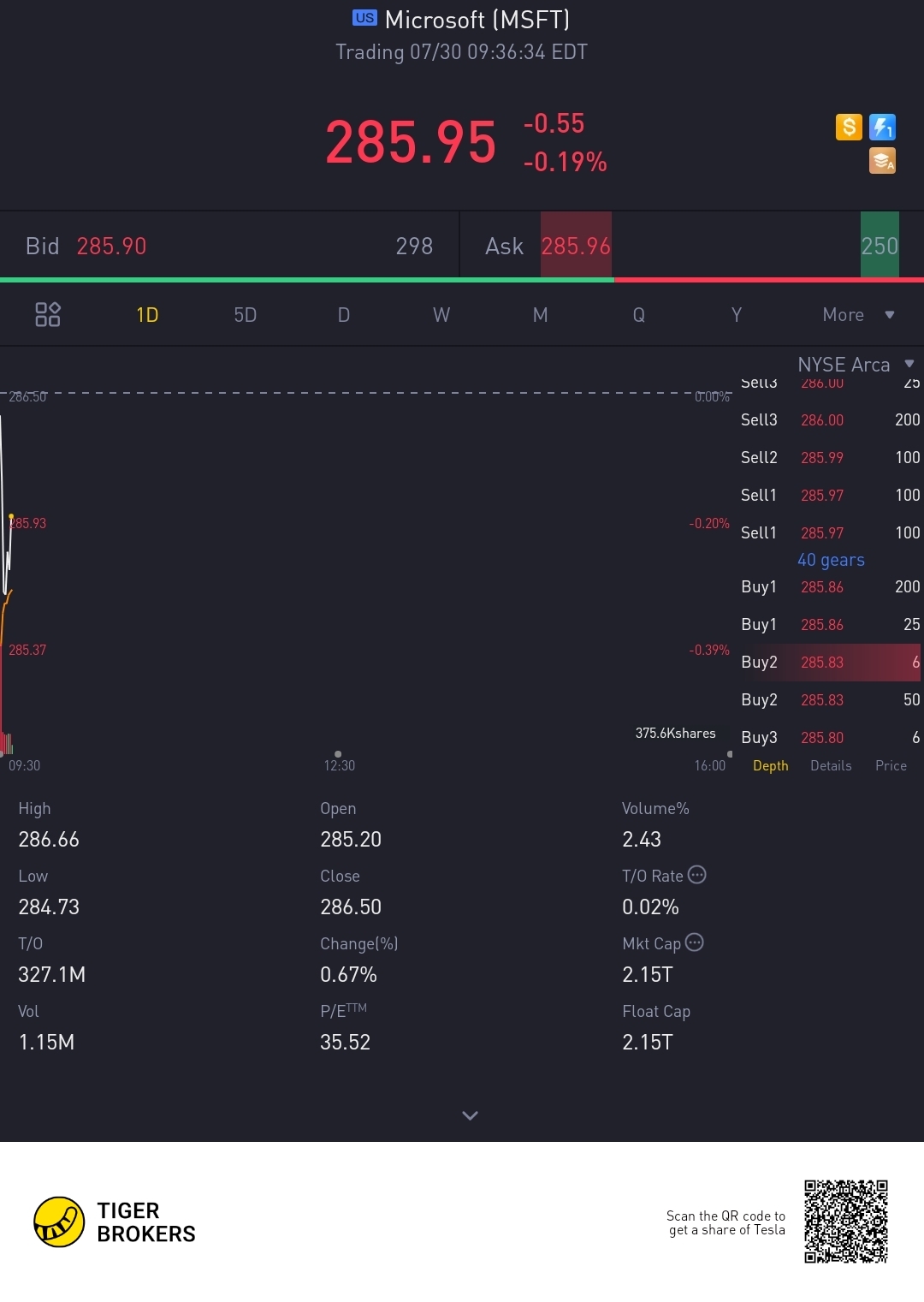Tap the US market flag badge
Screen dimensions: 924x1302
(364, 18)
